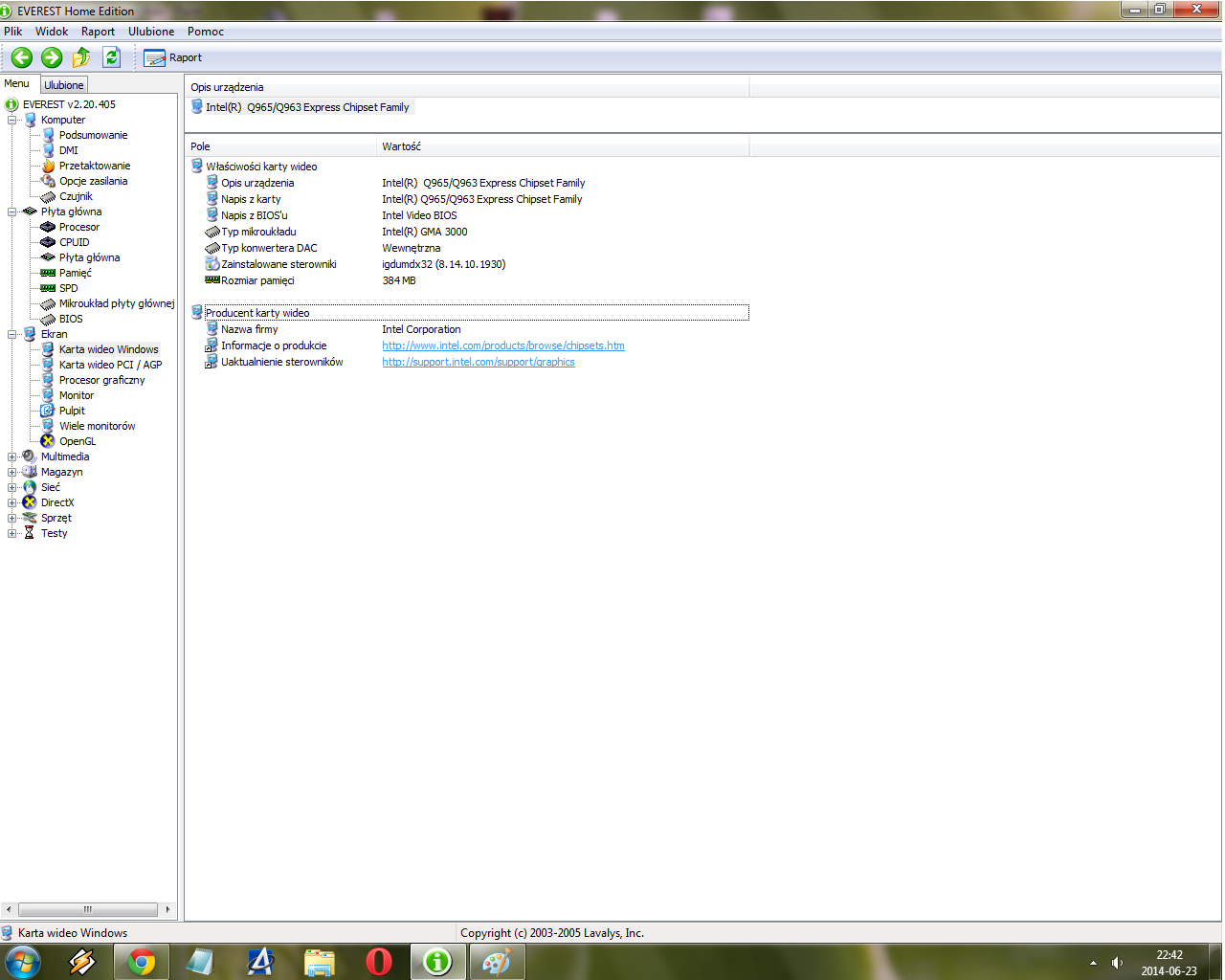Click the SPD memory icon
This screenshot has height=980, width=1225.
(x=48, y=288)
